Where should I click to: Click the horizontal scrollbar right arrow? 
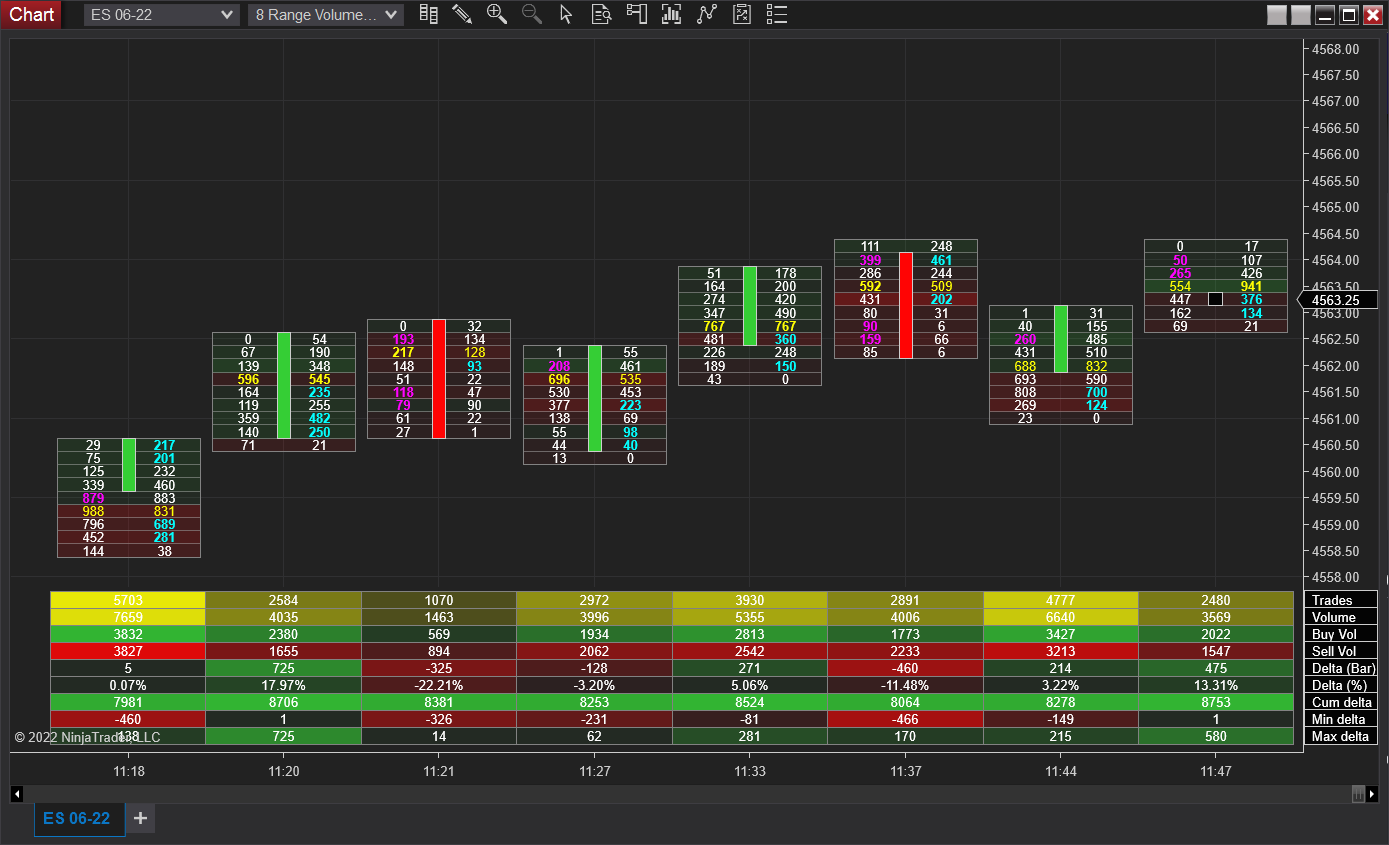tap(1373, 794)
